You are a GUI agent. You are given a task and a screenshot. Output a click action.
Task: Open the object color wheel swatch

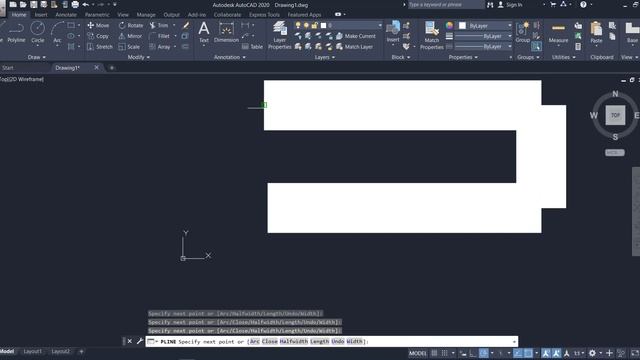point(449,25)
